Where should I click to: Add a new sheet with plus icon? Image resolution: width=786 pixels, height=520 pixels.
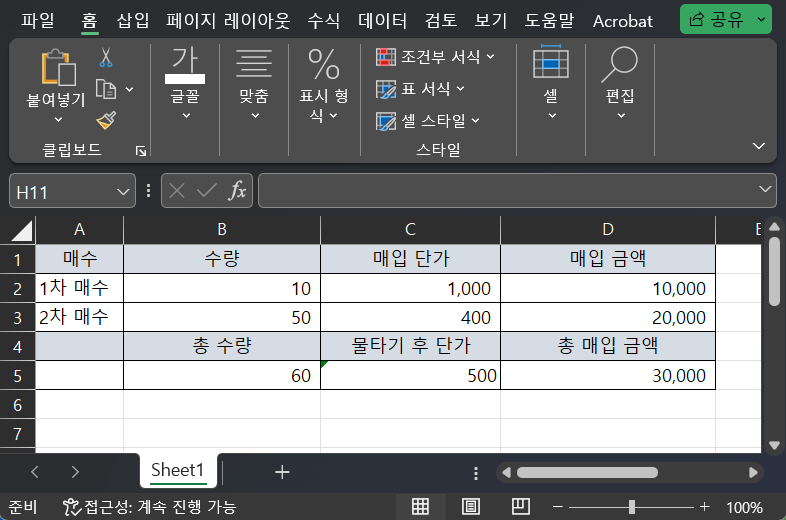[x=282, y=472]
